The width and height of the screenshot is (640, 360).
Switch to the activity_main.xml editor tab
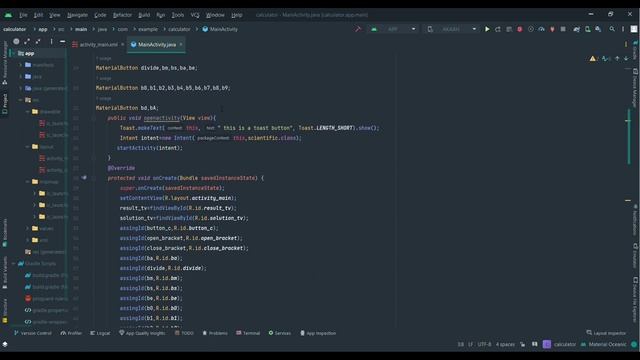98,44
